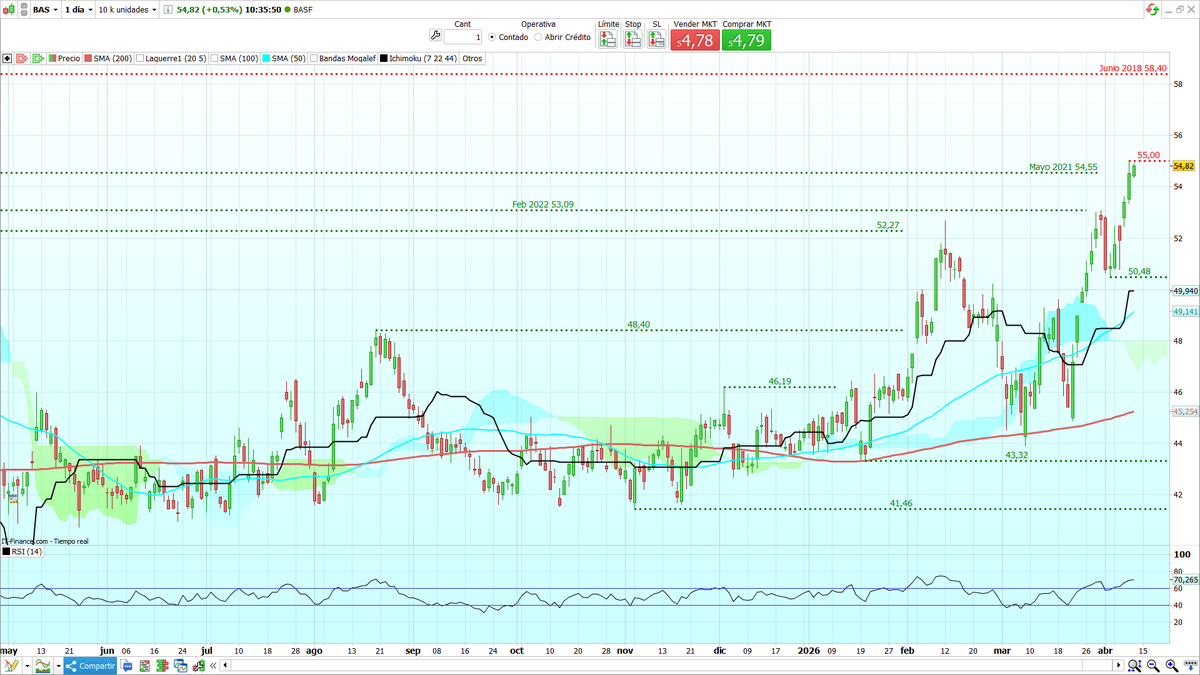Image resolution: width=1200 pixels, height=675 pixels.
Task: Click the 43,32 support label
Action: (1016, 456)
